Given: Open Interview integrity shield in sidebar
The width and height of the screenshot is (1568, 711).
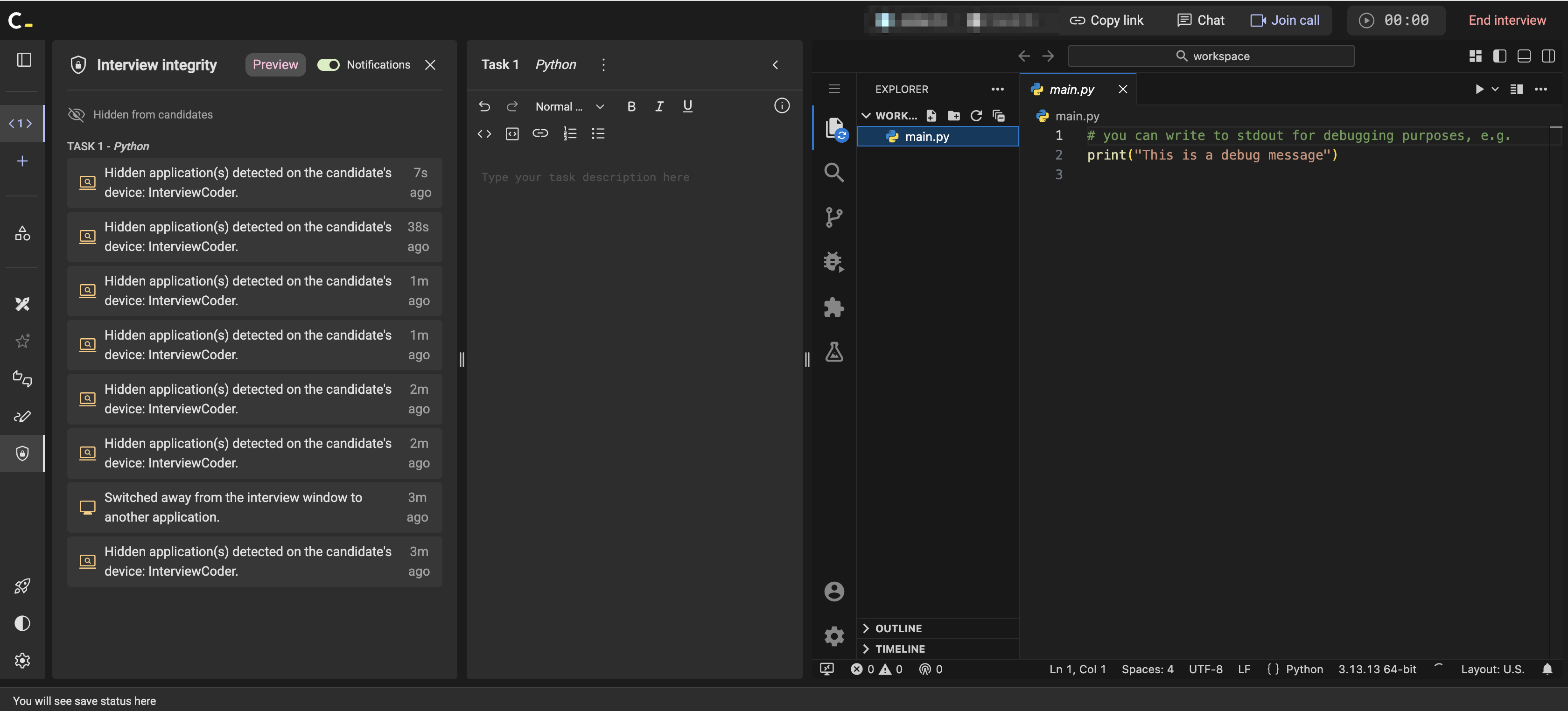Looking at the screenshot, I should pyautogui.click(x=22, y=453).
